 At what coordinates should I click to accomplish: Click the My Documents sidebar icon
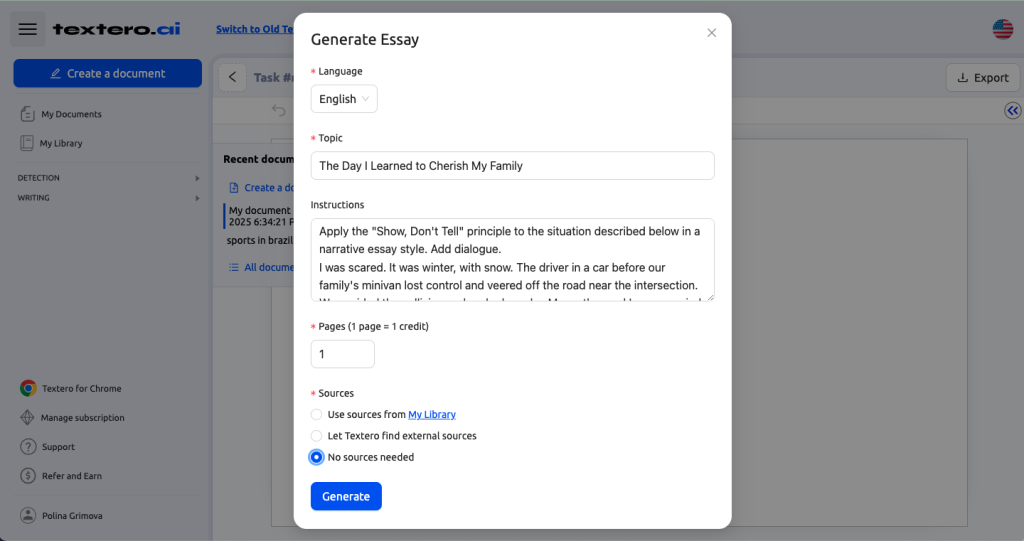coord(27,114)
